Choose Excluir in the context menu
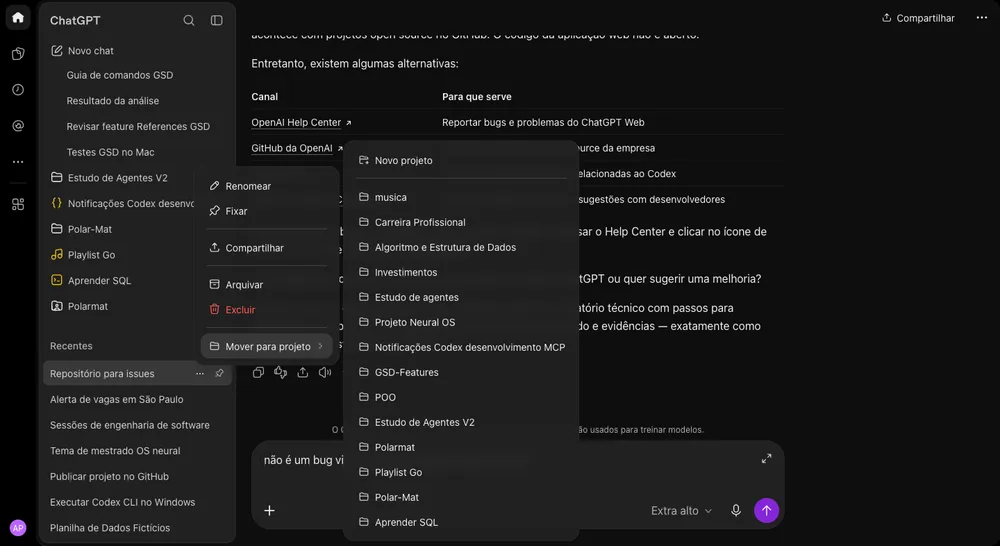Screen dimensions: 1000x546 (x=267, y=309)
